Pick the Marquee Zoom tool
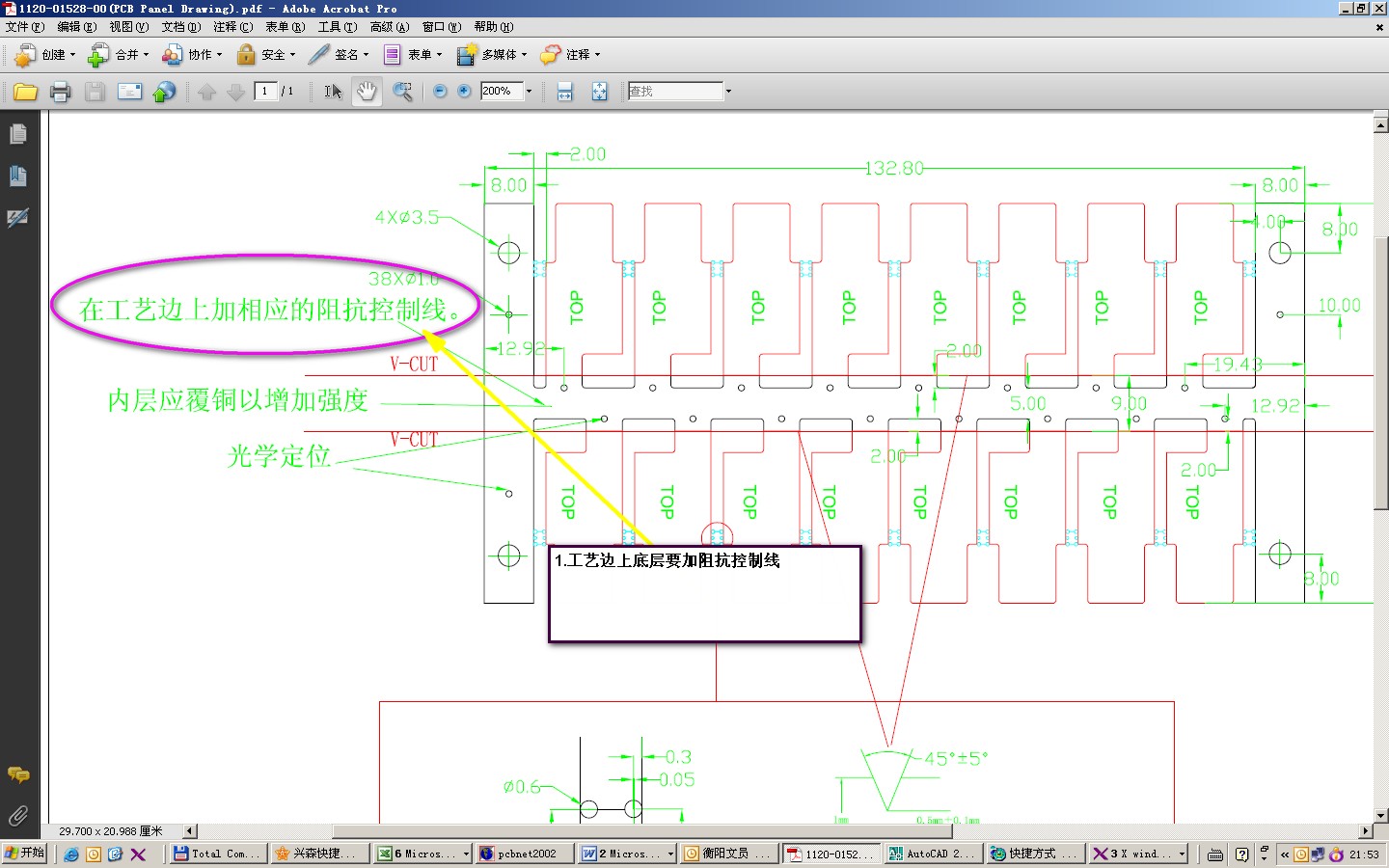The width and height of the screenshot is (1389, 868). 402,92
